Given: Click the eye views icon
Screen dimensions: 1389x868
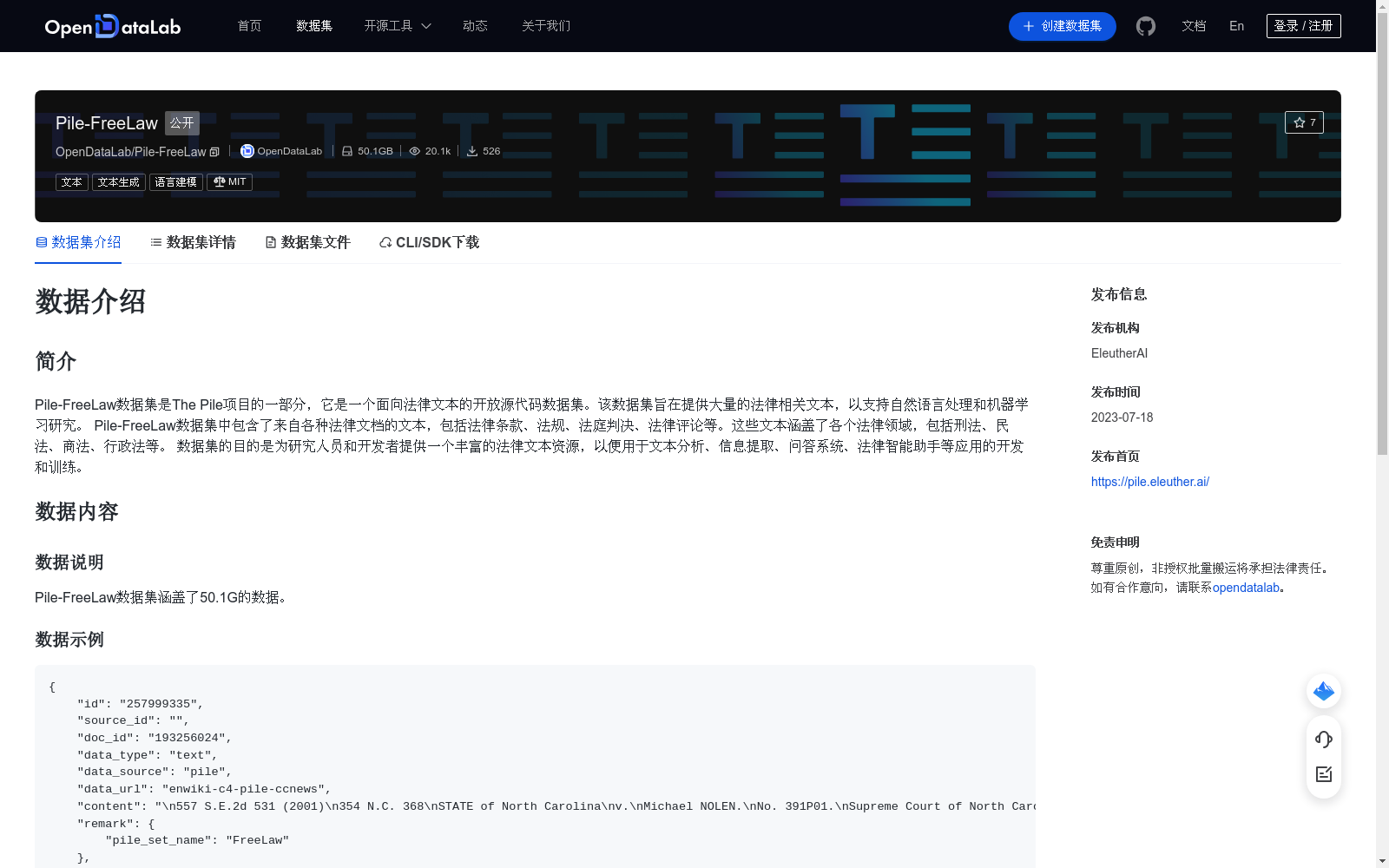Looking at the screenshot, I should tap(415, 151).
